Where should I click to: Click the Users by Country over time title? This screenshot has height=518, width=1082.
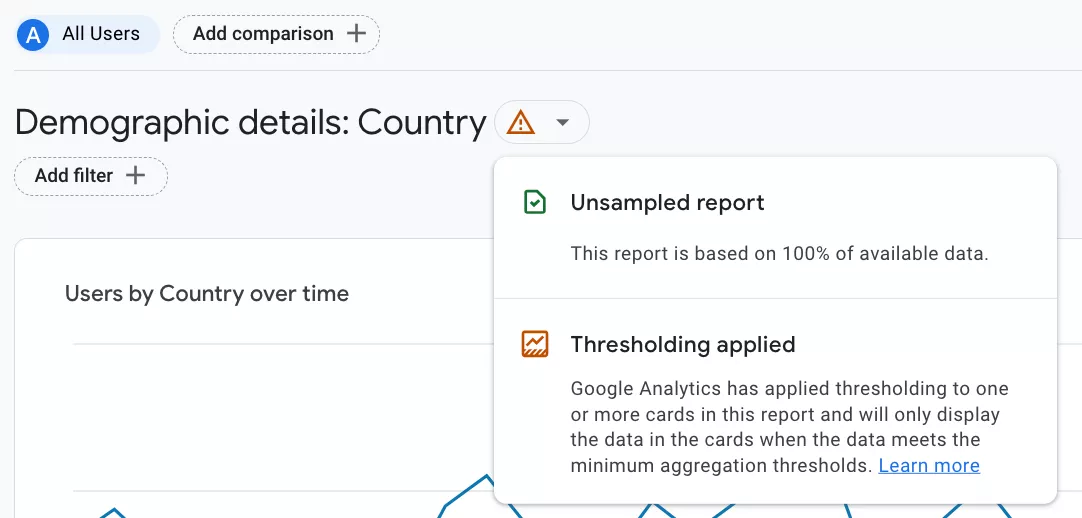click(206, 294)
